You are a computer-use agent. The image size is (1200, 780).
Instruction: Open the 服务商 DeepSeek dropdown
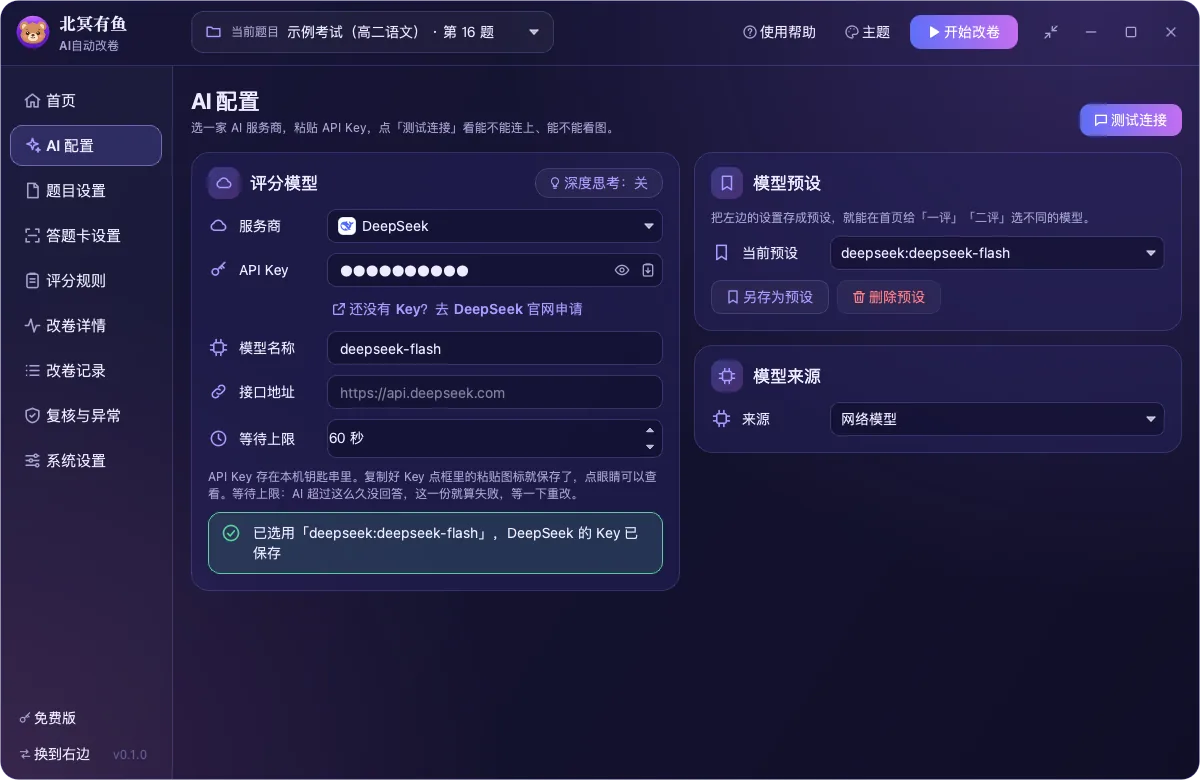pyautogui.click(x=495, y=226)
